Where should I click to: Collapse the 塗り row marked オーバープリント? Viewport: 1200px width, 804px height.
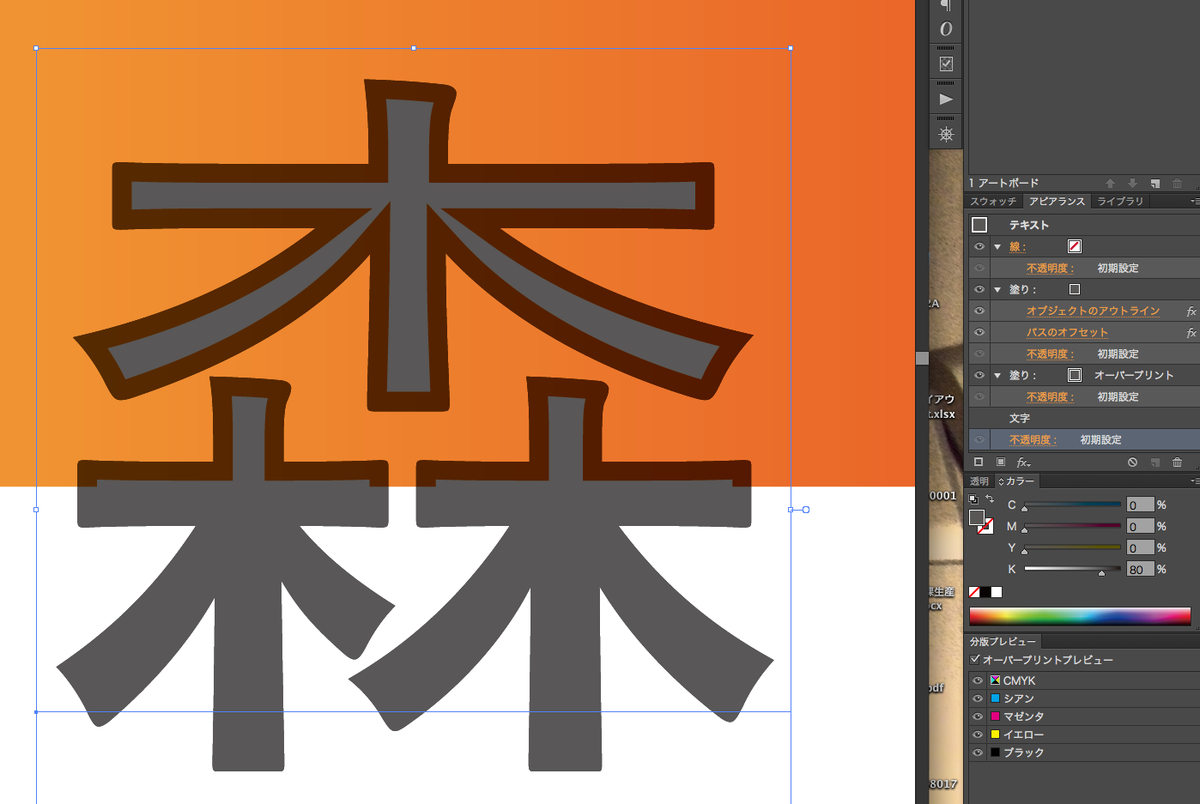(997, 376)
